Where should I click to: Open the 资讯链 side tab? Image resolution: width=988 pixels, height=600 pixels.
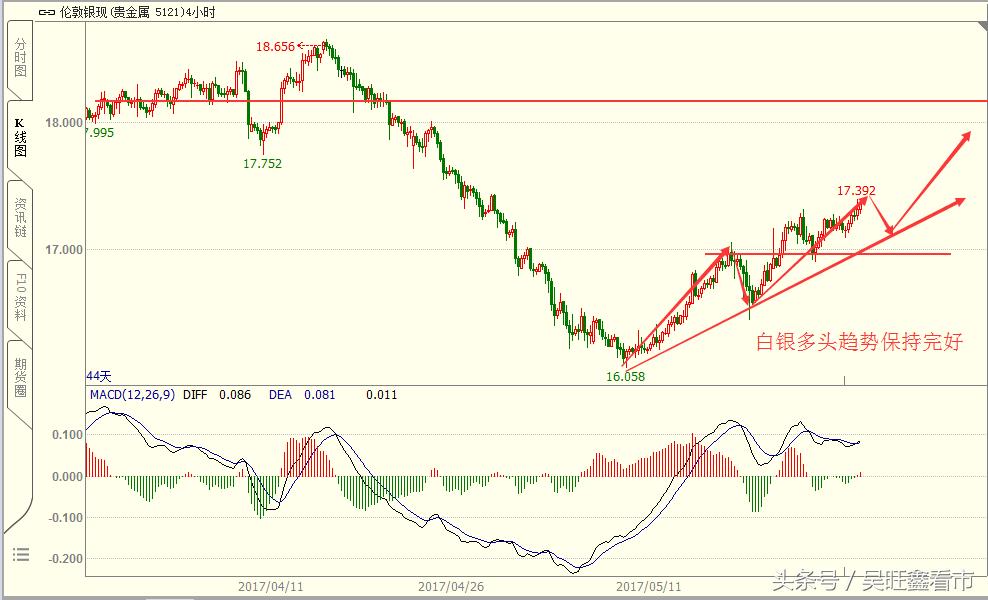(x=20, y=217)
